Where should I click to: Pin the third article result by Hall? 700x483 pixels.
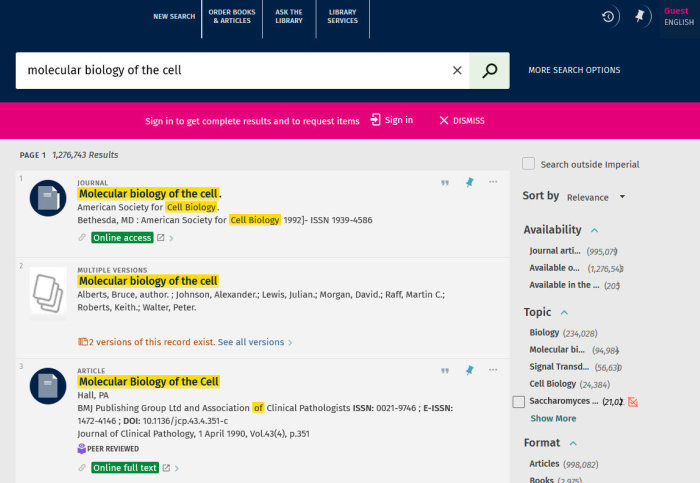click(x=470, y=370)
